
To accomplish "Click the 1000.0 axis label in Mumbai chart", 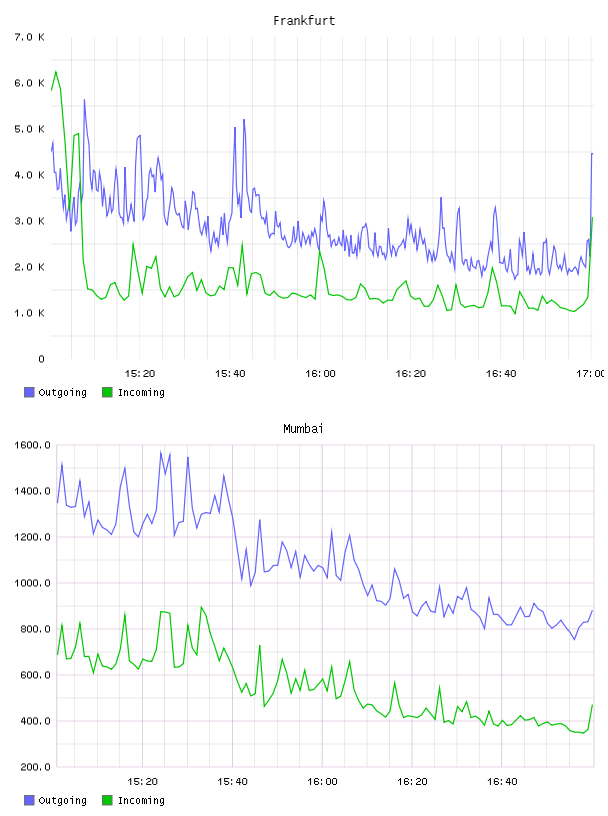I will click(x=32, y=583).
